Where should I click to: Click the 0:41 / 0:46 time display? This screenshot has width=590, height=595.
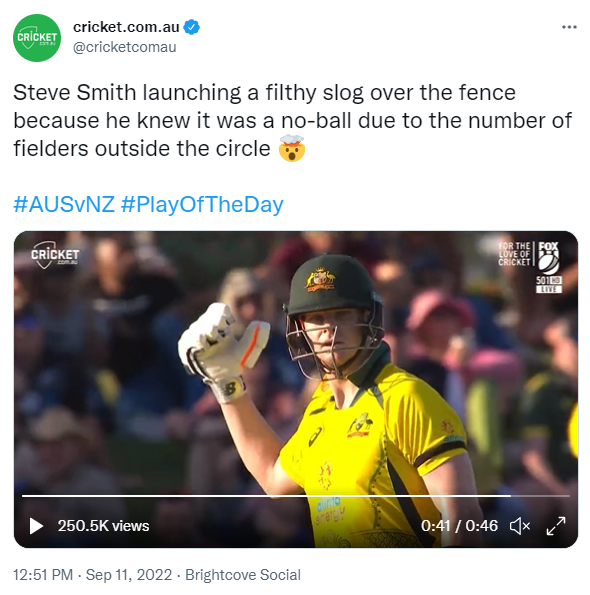(x=459, y=526)
